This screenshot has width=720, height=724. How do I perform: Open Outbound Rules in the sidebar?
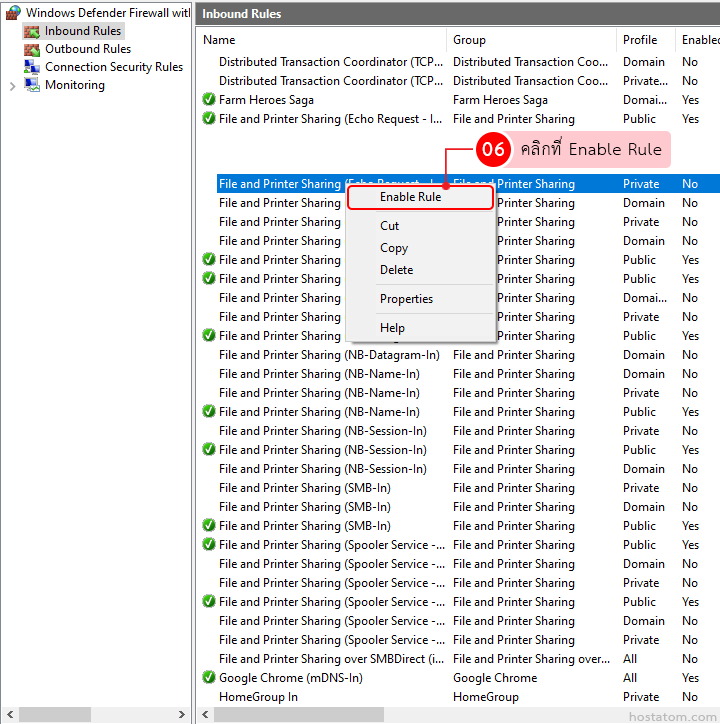click(x=87, y=49)
